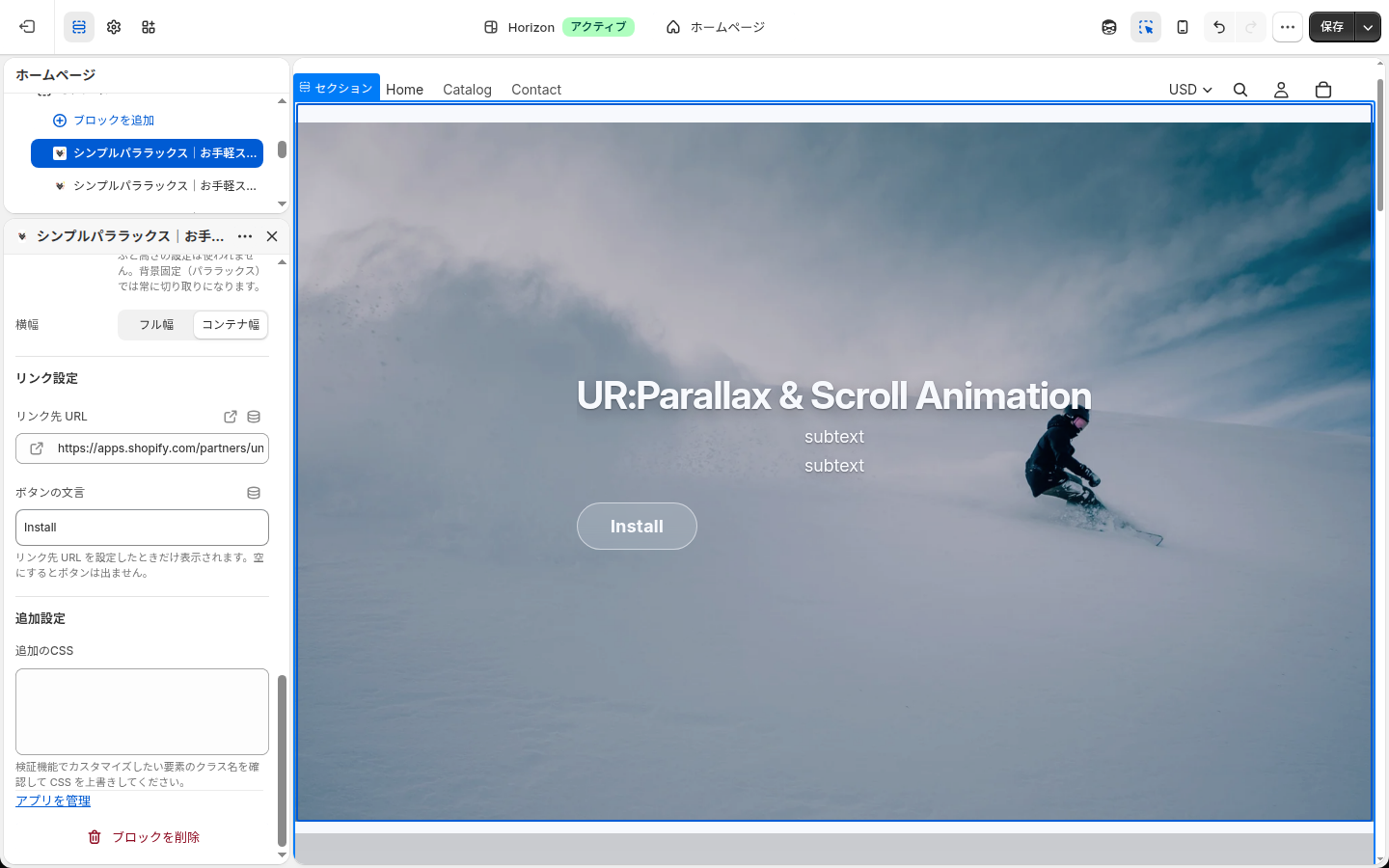
Task: Open the USD currency dropdown
Action: [x=1190, y=90]
